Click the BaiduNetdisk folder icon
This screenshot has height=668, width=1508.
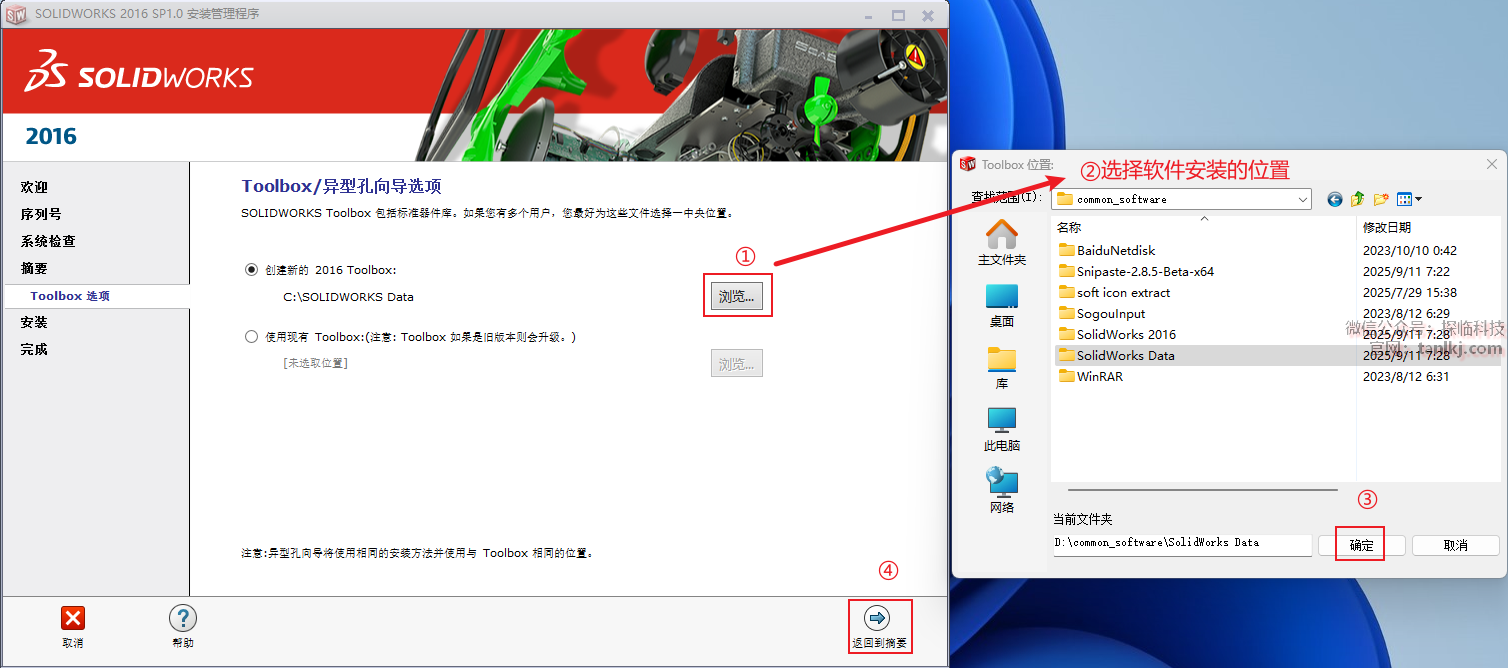[1066, 250]
